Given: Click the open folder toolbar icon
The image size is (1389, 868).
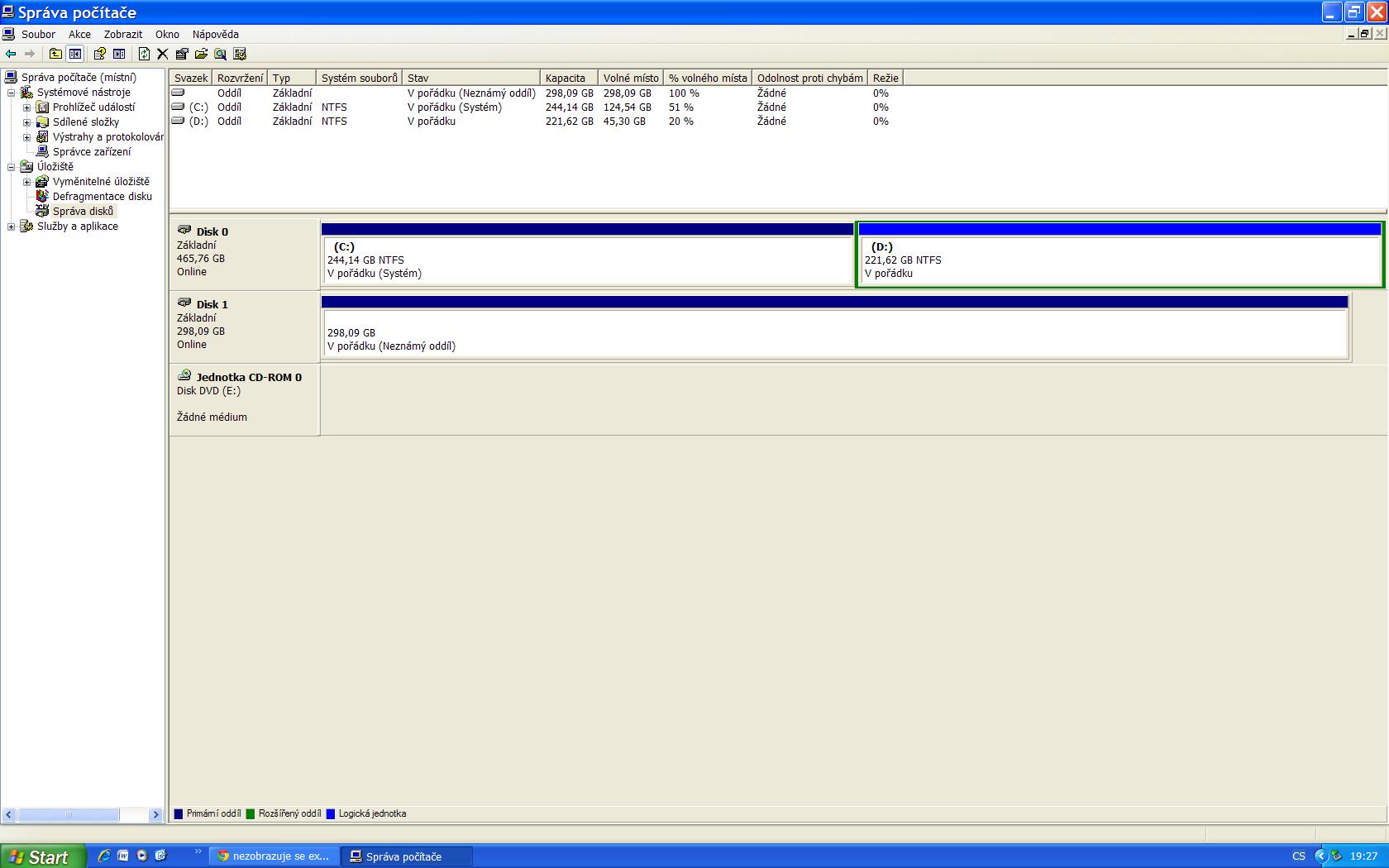Looking at the screenshot, I should (201, 54).
